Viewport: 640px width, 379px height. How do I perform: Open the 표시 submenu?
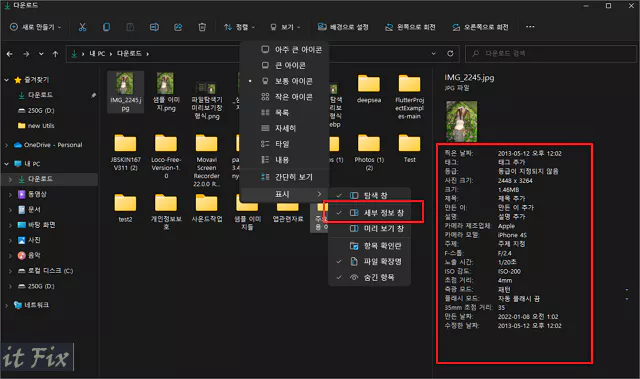[284, 194]
